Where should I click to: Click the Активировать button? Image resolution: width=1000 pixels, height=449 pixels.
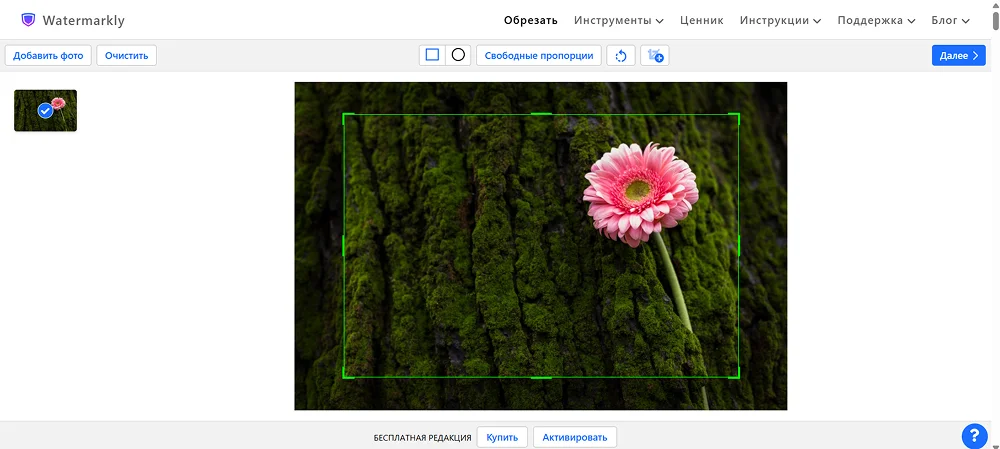(x=575, y=437)
